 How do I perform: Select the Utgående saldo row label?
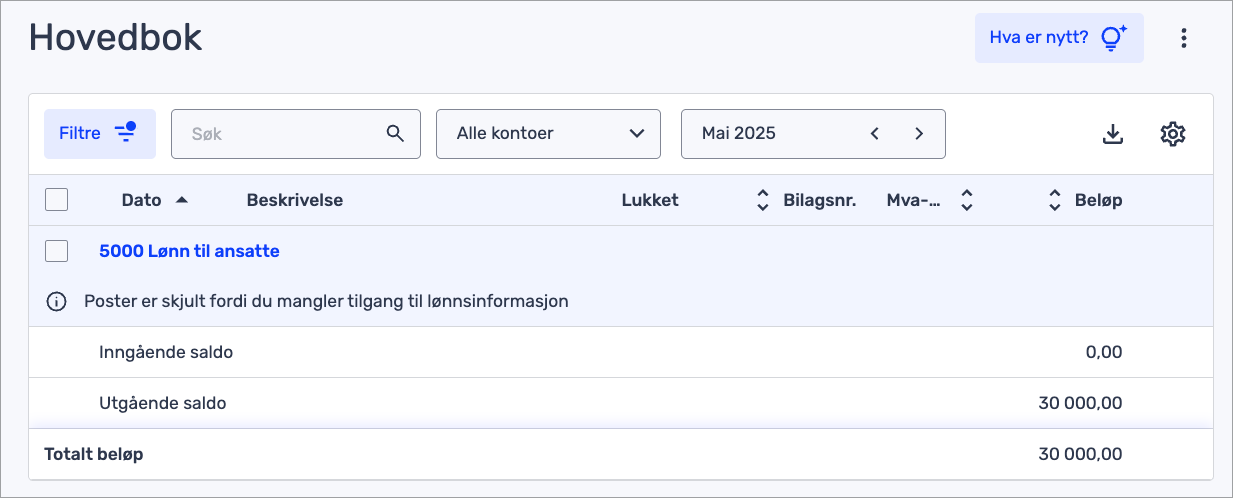click(x=163, y=403)
